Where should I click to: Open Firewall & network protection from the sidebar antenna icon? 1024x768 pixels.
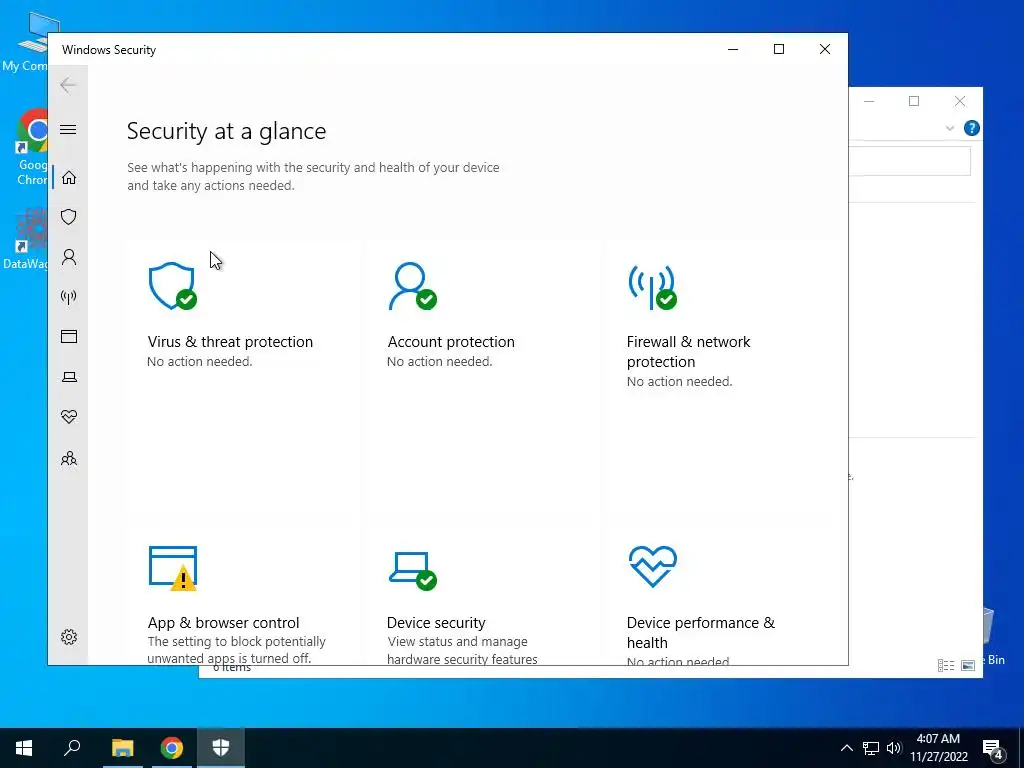69,297
